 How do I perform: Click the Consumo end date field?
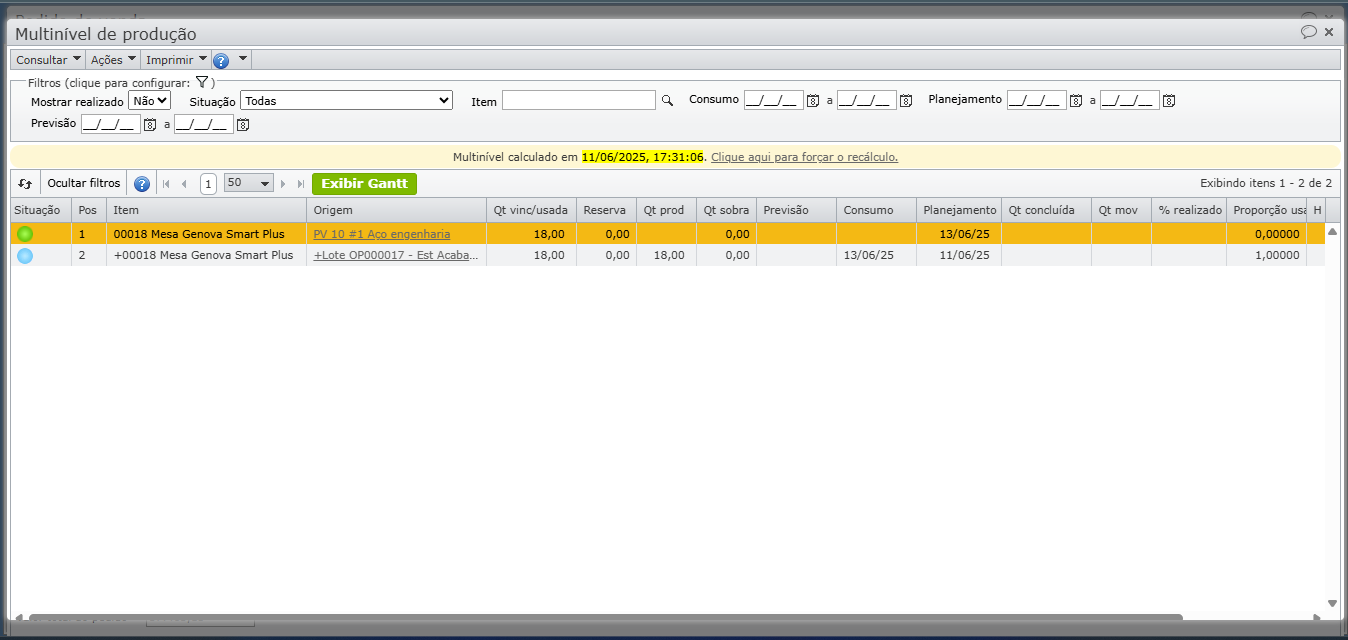[x=867, y=100]
